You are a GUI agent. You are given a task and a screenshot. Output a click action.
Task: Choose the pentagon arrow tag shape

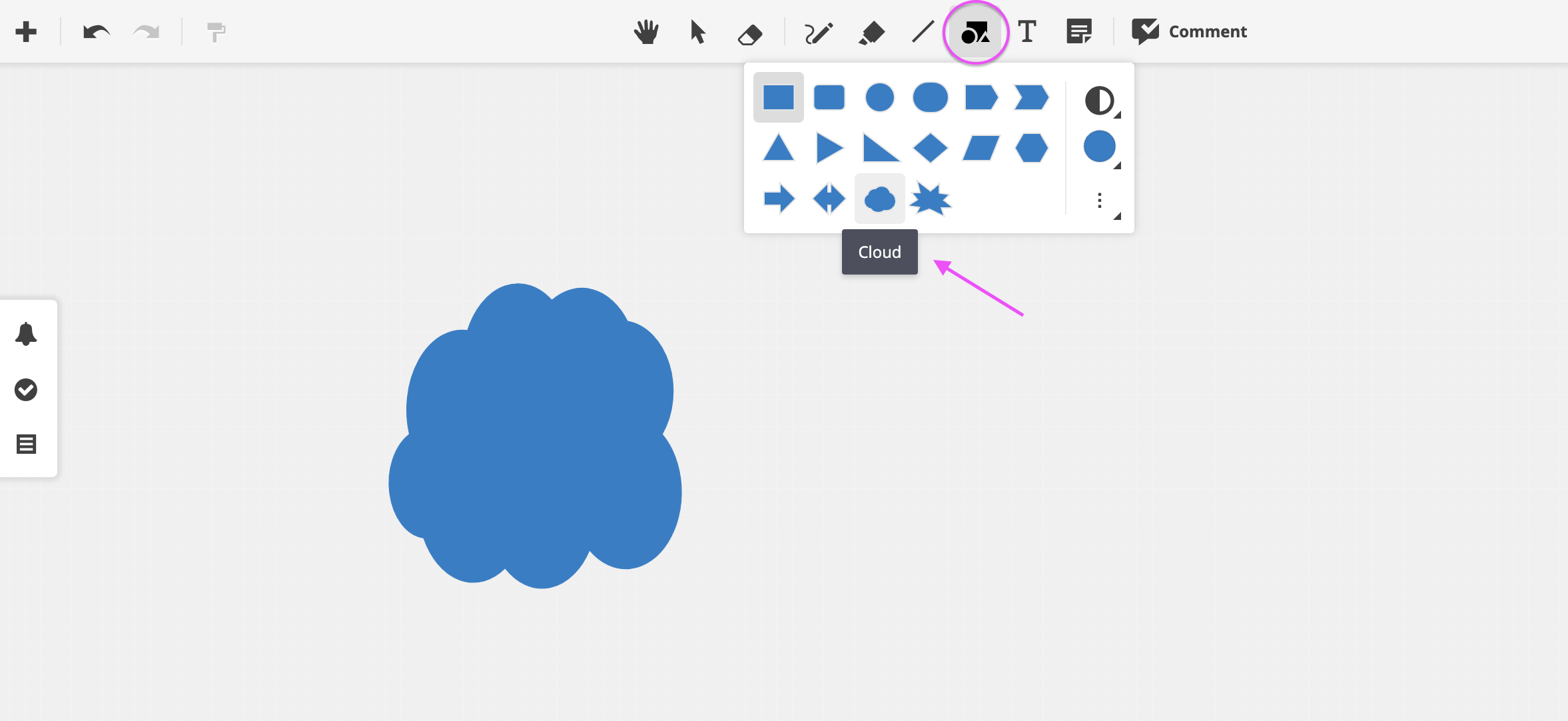(981, 97)
